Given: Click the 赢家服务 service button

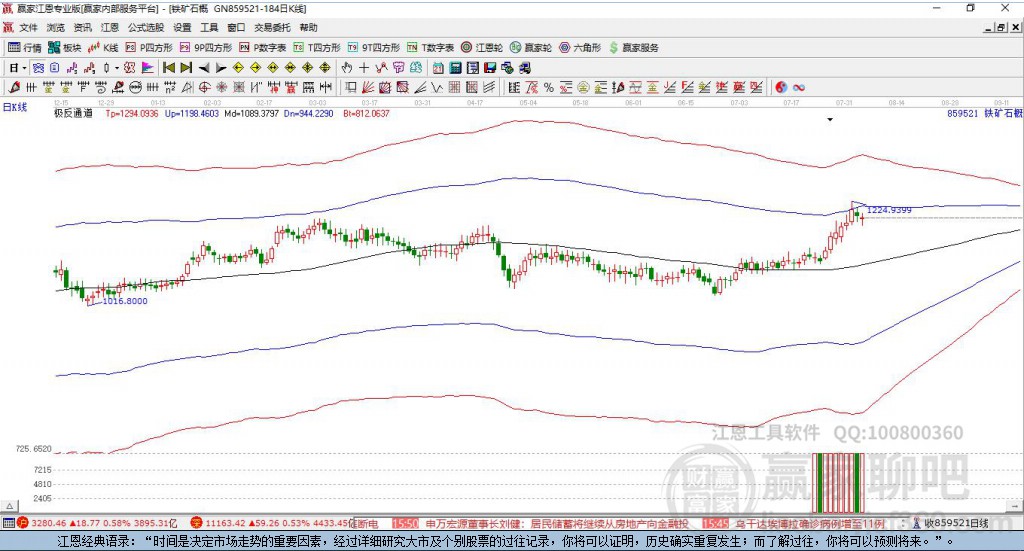Looking at the screenshot, I should coord(634,48).
